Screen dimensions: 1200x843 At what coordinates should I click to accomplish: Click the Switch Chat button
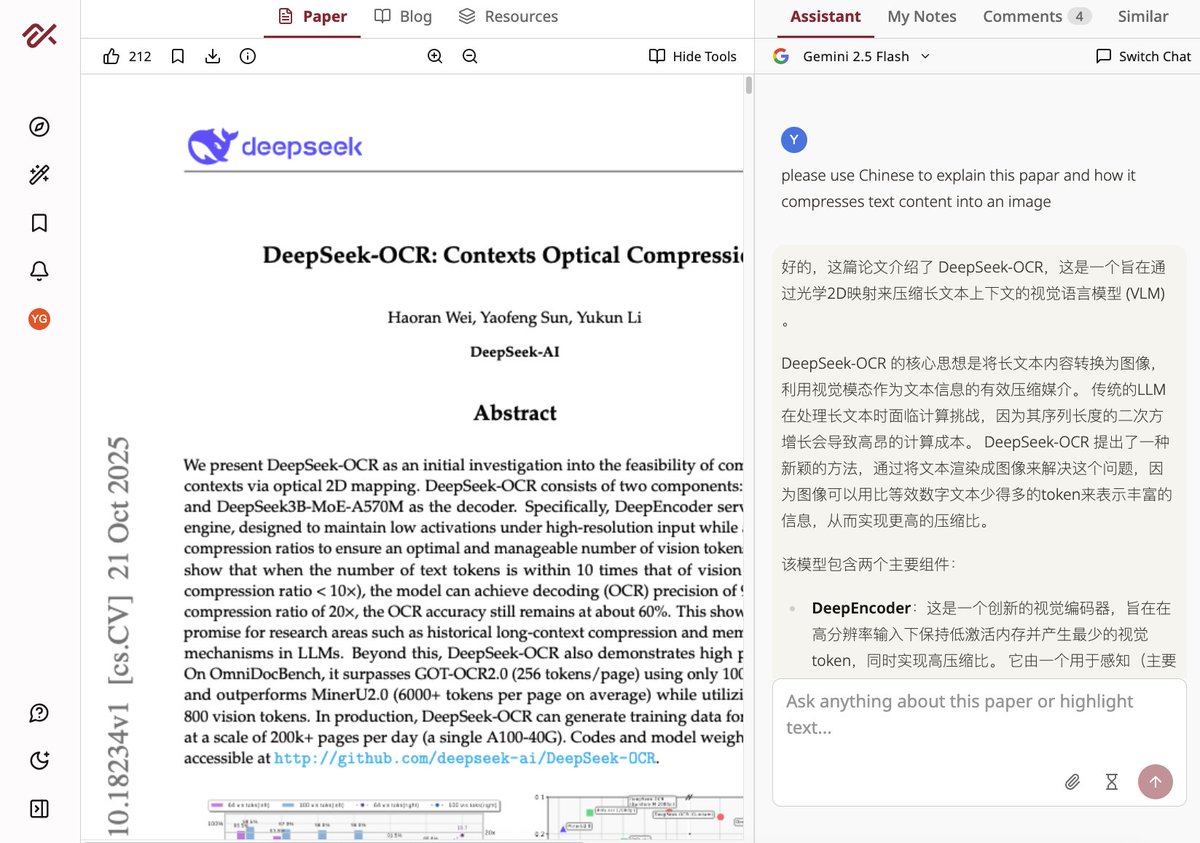pyautogui.click(x=1143, y=57)
